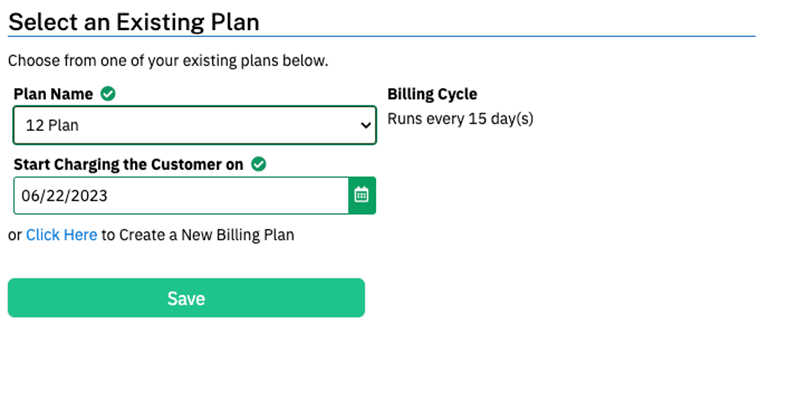This screenshot has width=788, height=400.
Task: Open the calendar date picker icon
Action: 362,196
